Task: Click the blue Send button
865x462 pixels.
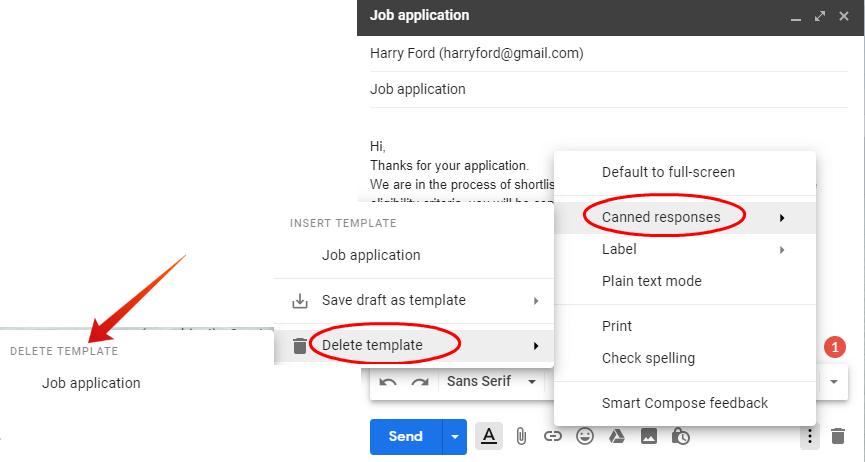Action: [x=406, y=437]
